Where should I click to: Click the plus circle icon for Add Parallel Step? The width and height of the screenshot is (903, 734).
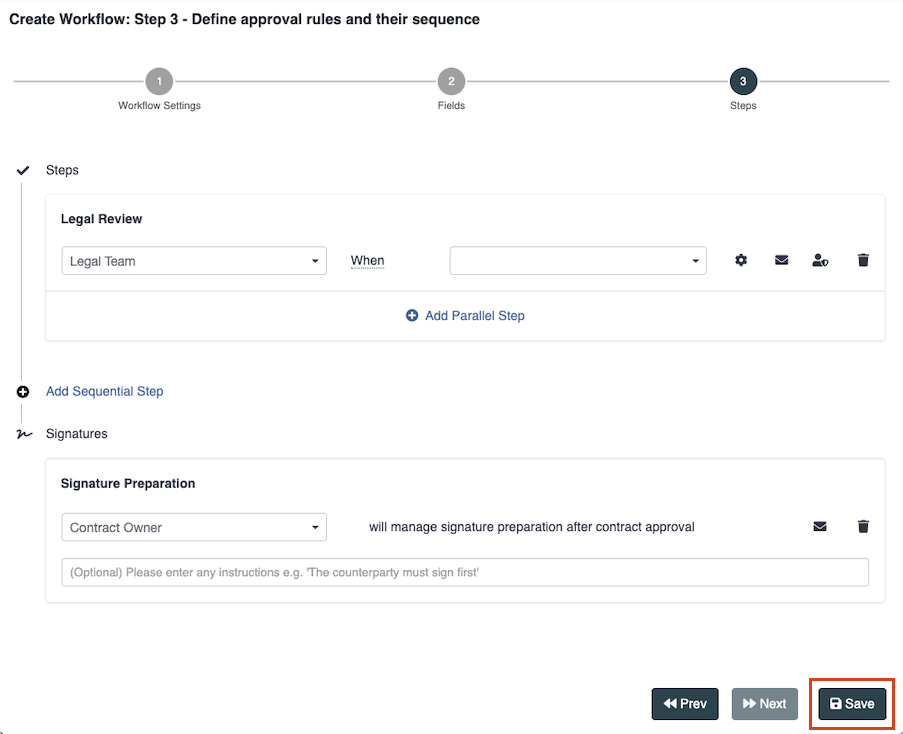tap(412, 316)
